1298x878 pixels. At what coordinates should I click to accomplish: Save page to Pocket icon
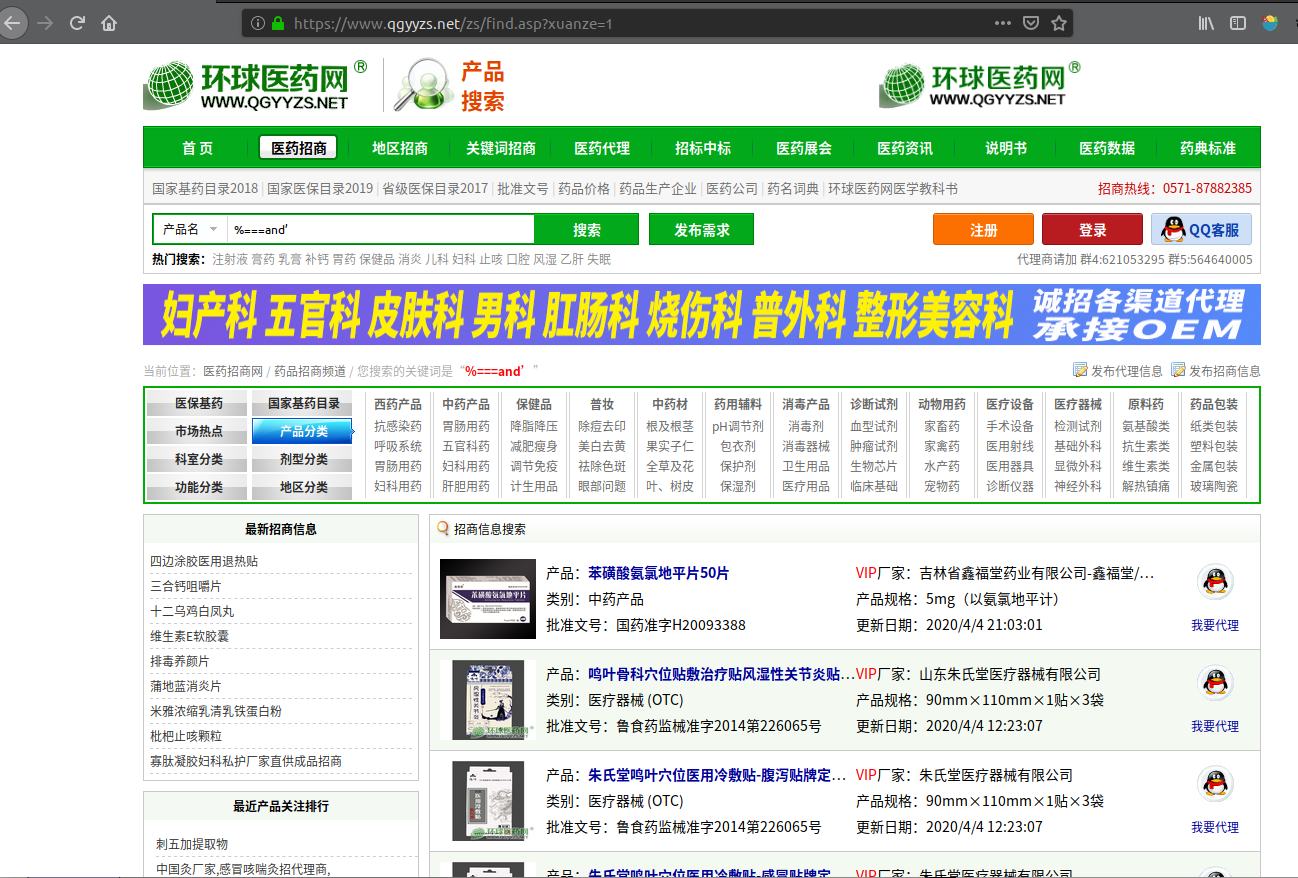coord(1031,23)
